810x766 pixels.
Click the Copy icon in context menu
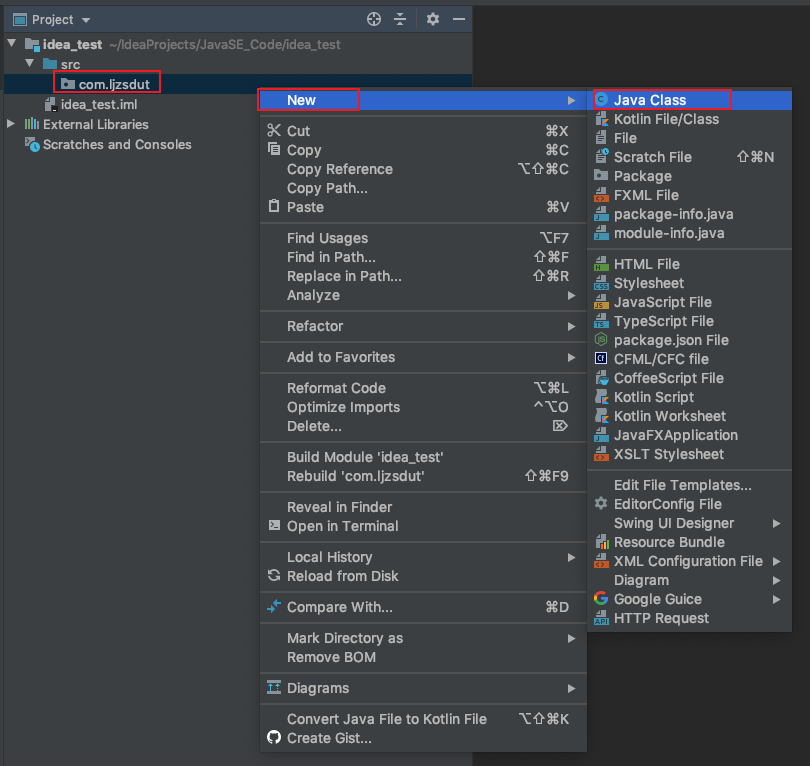[x=274, y=149]
